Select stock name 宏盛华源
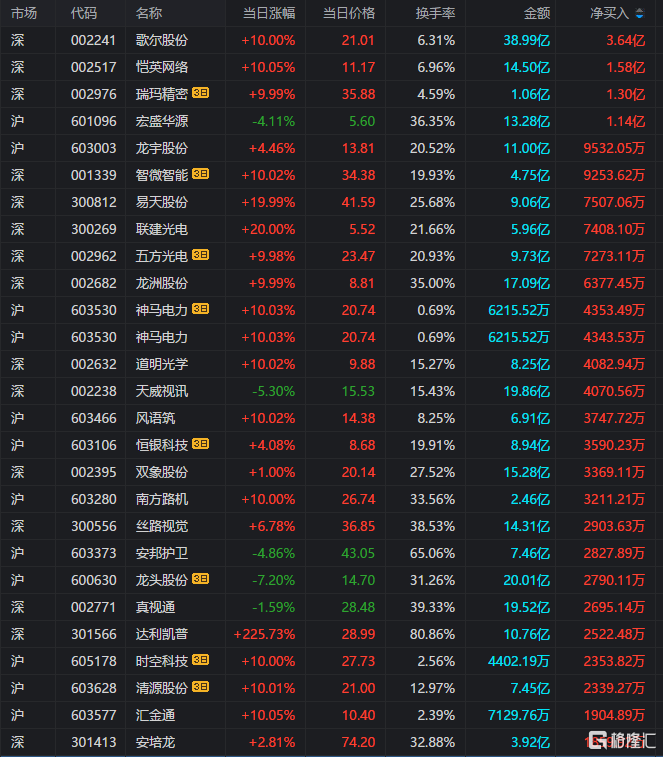Image resolution: width=663 pixels, height=757 pixels. point(162,121)
